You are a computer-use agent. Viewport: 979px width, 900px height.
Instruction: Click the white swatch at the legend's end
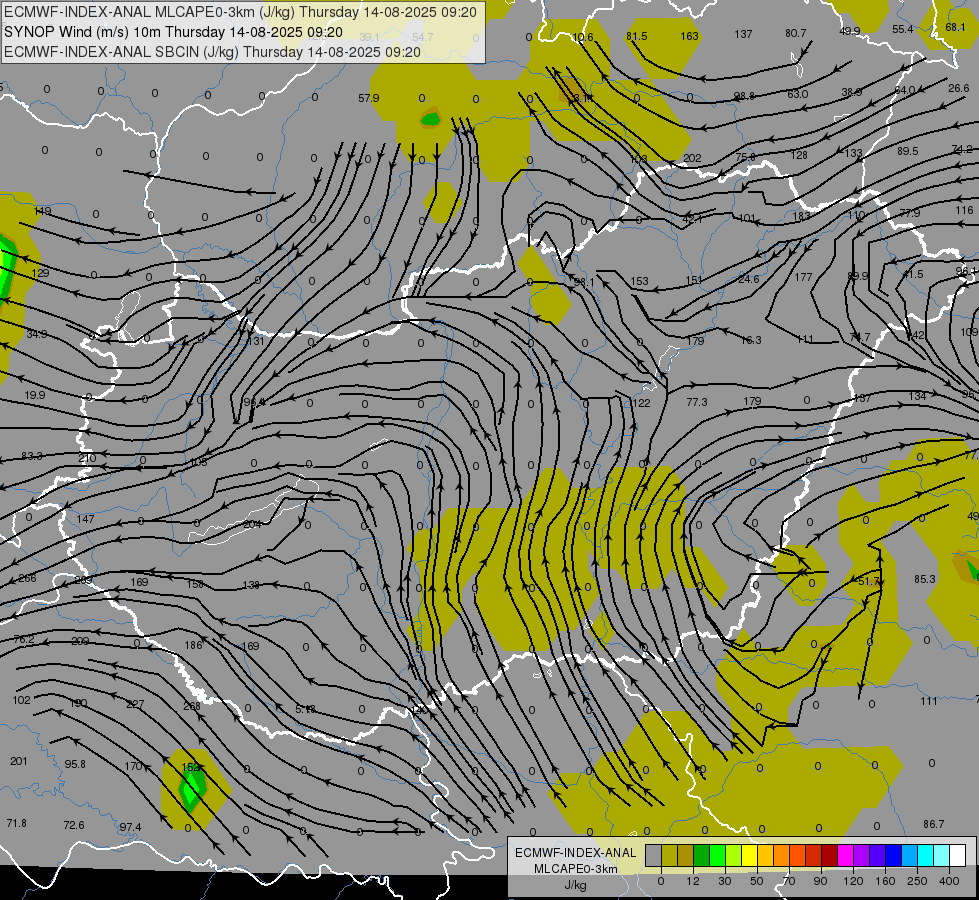pos(958,856)
